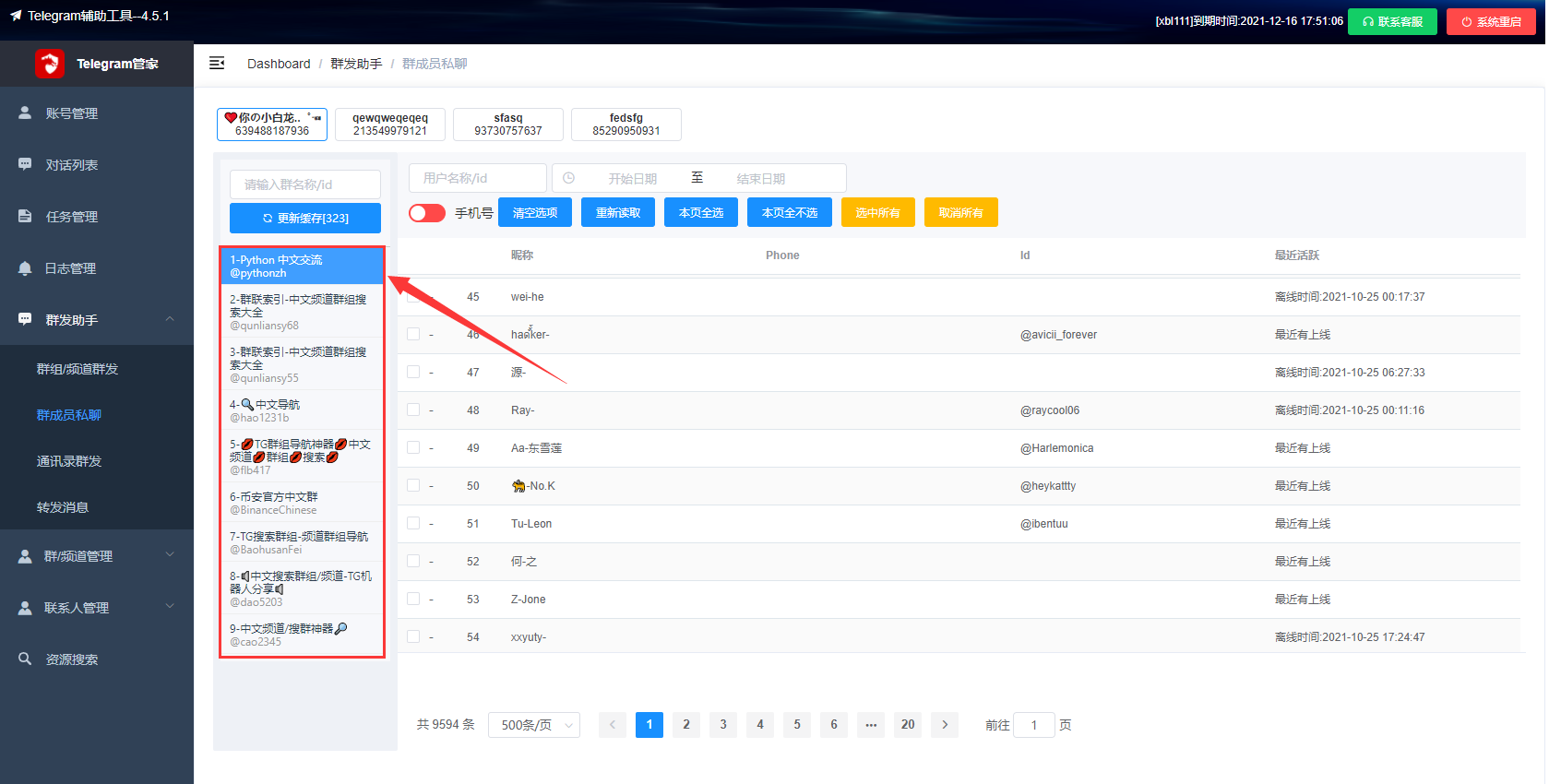Check the box for row 49 Aa-东雪莲
Screen dimensions: 1549x784
click(413, 447)
